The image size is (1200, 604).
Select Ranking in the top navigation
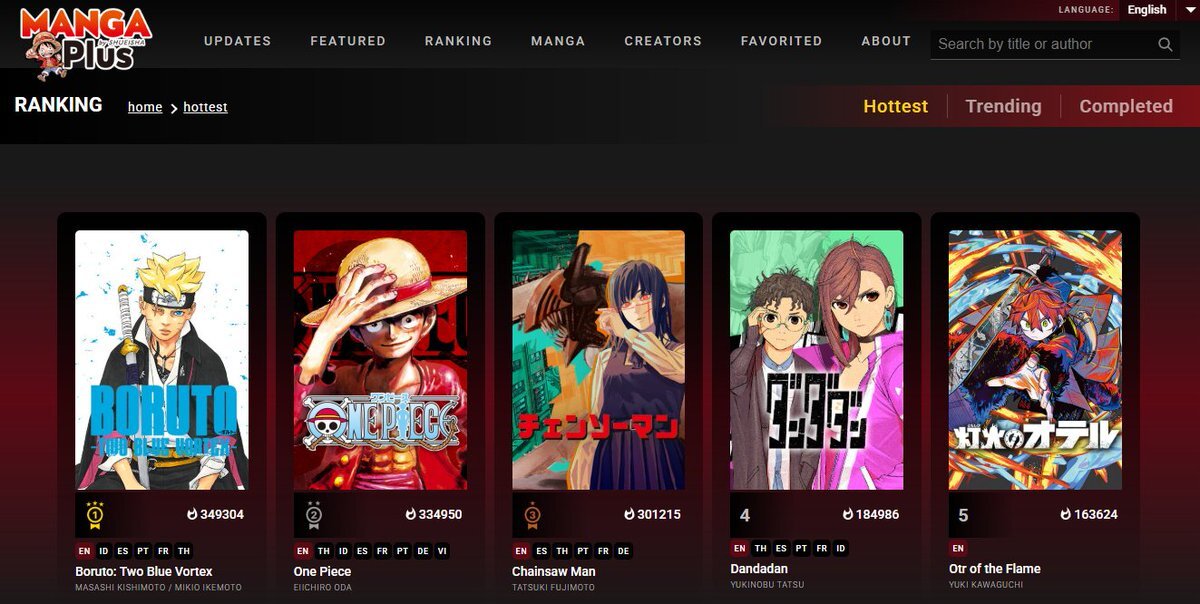(x=459, y=41)
